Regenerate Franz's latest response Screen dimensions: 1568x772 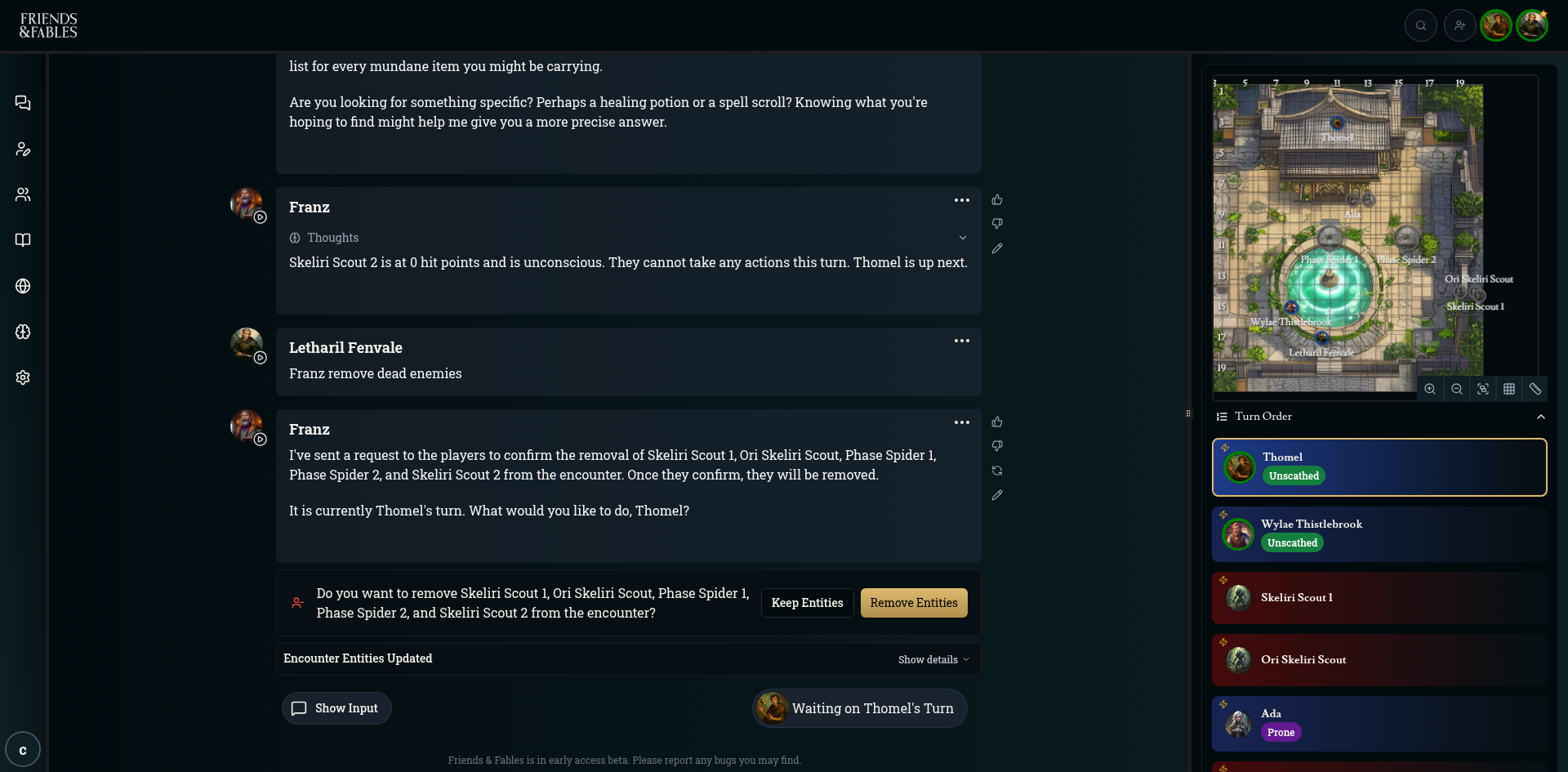(x=997, y=471)
